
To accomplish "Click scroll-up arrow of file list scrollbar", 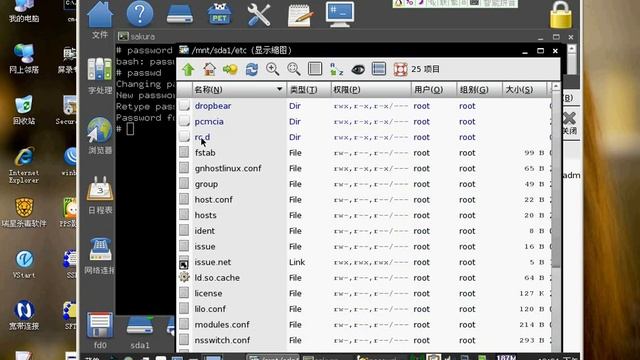I will (x=556, y=87).
